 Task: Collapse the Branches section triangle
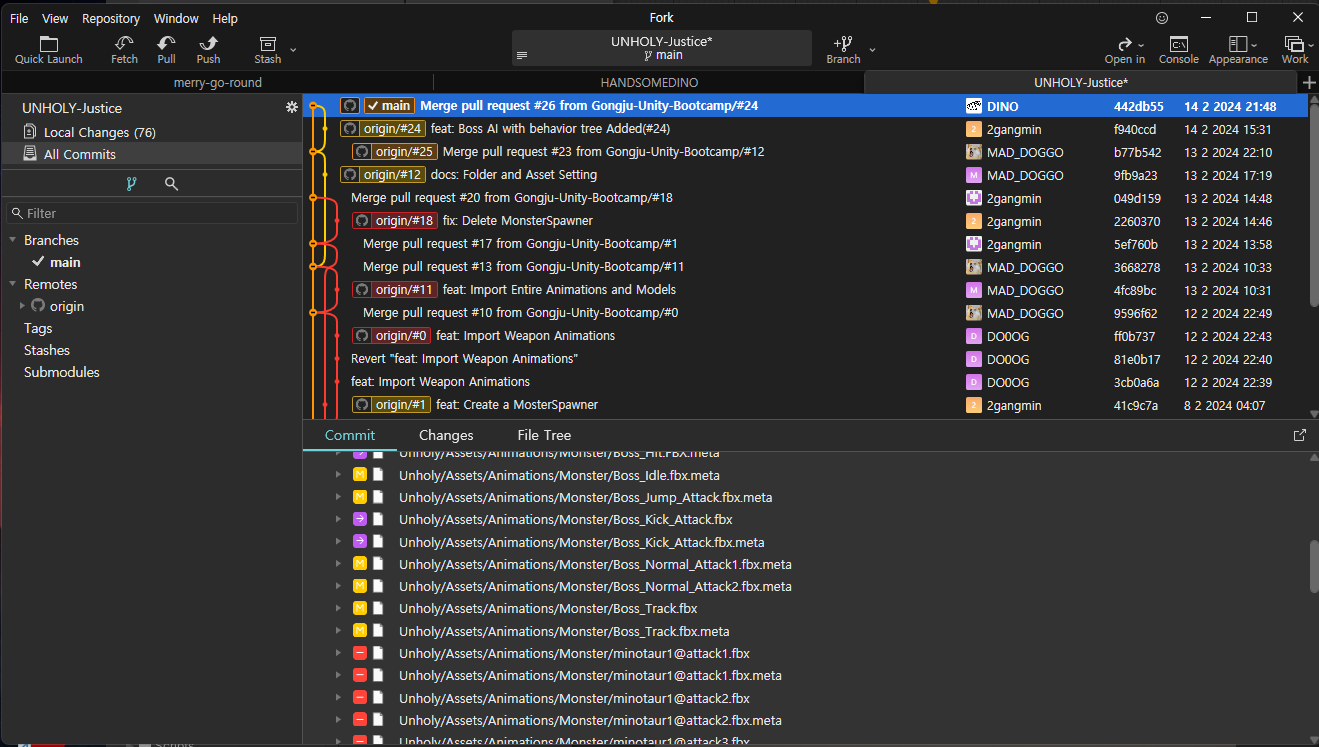13,240
